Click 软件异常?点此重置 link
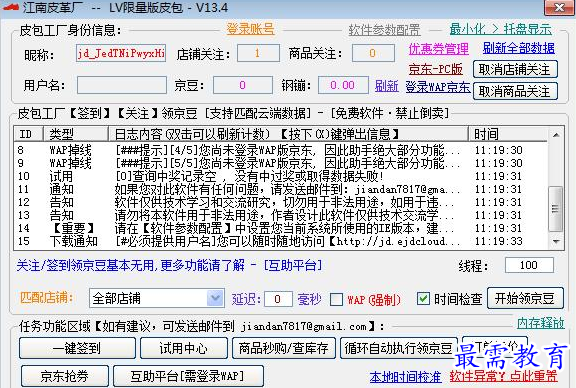 (503, 376)
